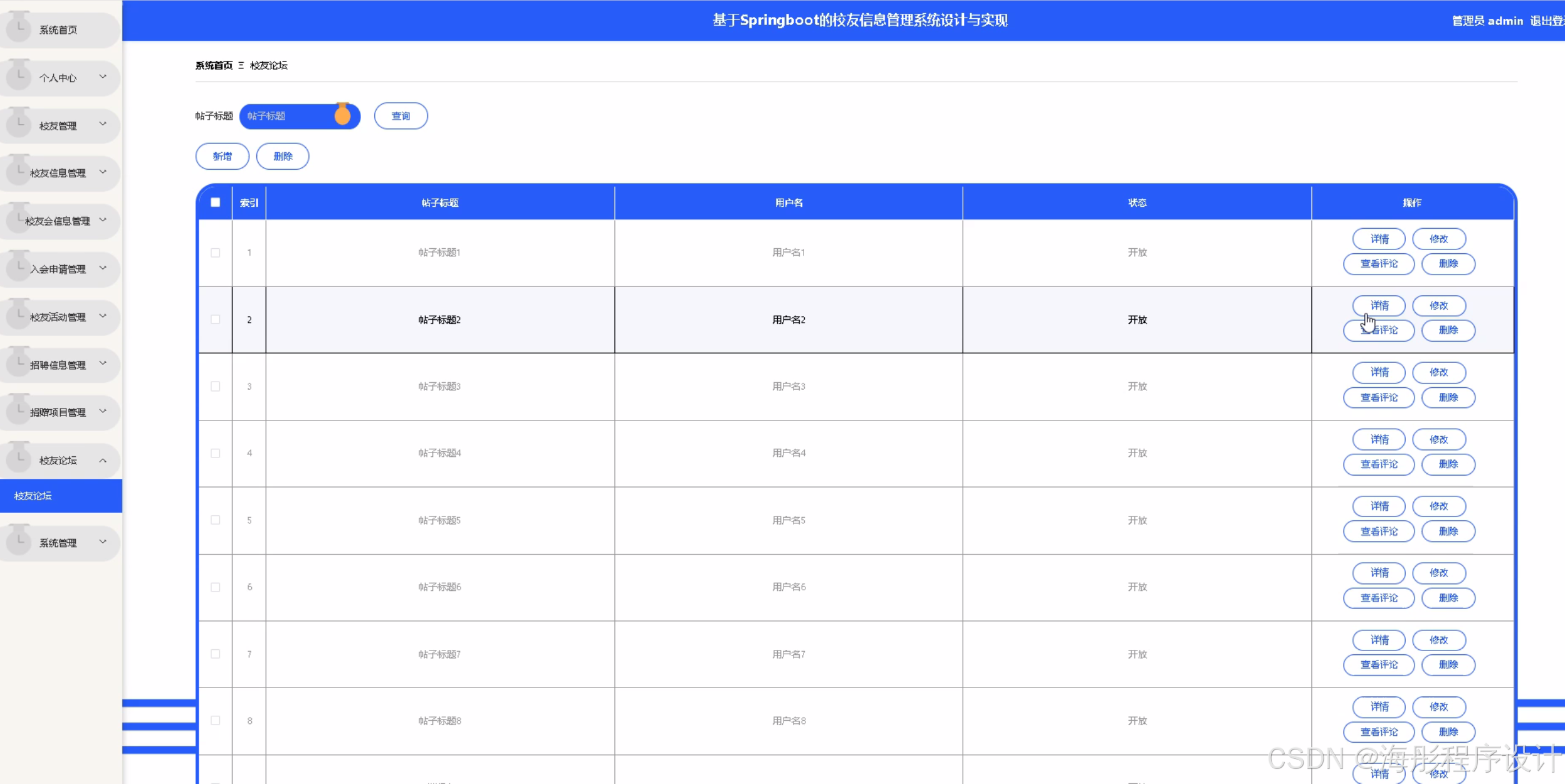The image size is (1565, 784).
Task: Click the avatar icon next to 个人中心
Action: click(x=19, y=76)
